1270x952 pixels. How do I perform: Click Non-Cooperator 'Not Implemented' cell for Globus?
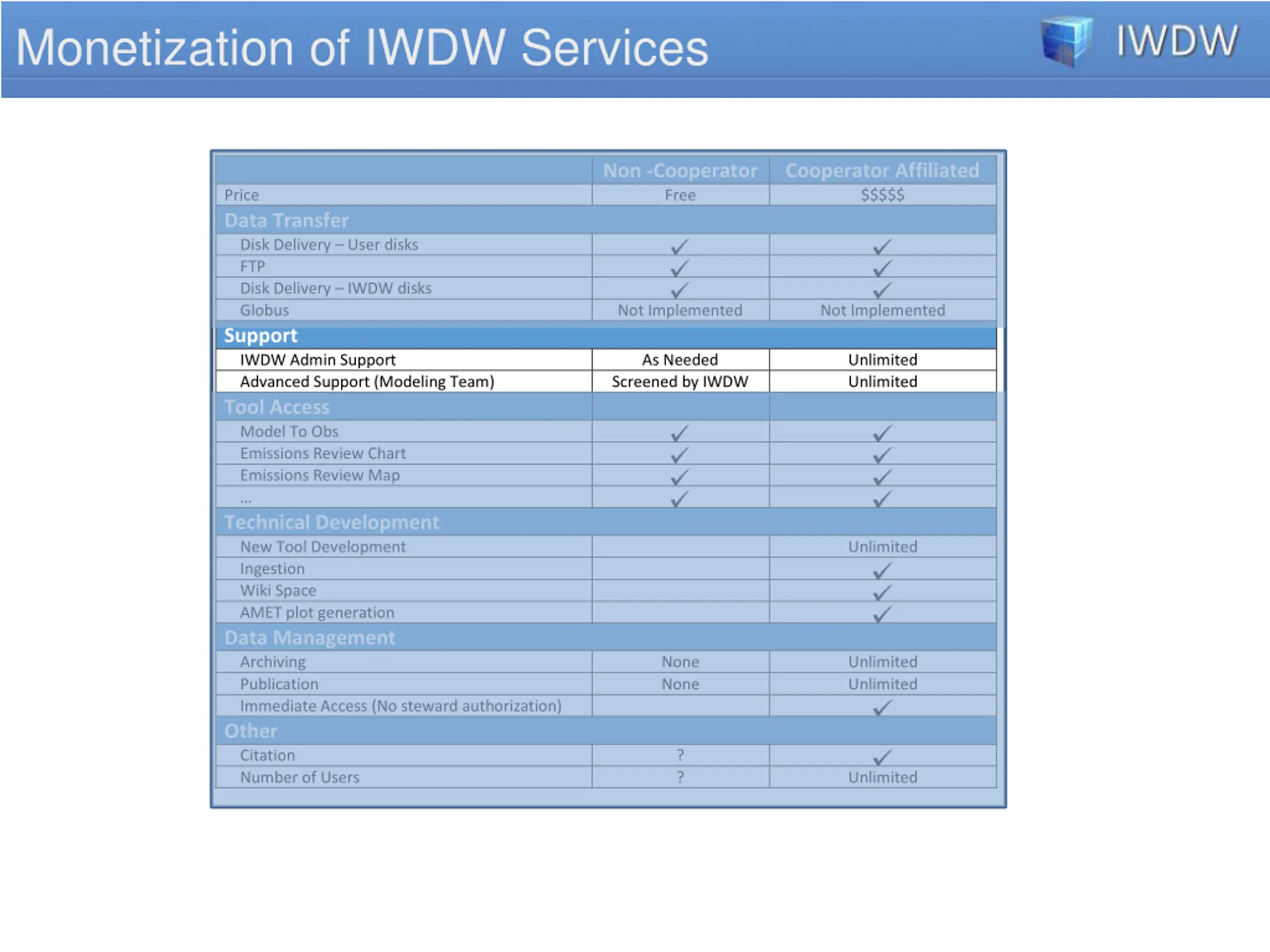680,310
